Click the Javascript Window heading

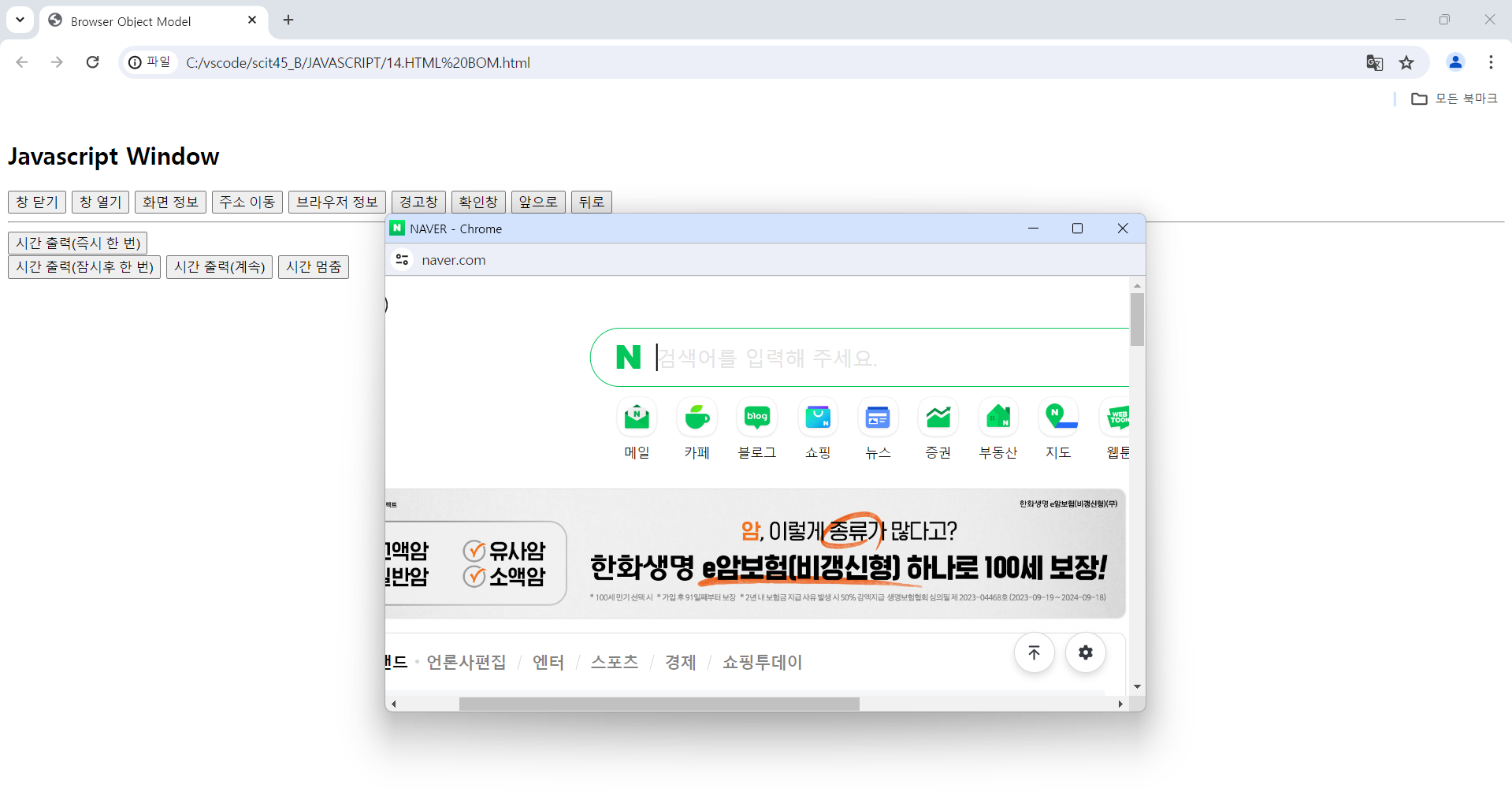(x=113, y=156)
